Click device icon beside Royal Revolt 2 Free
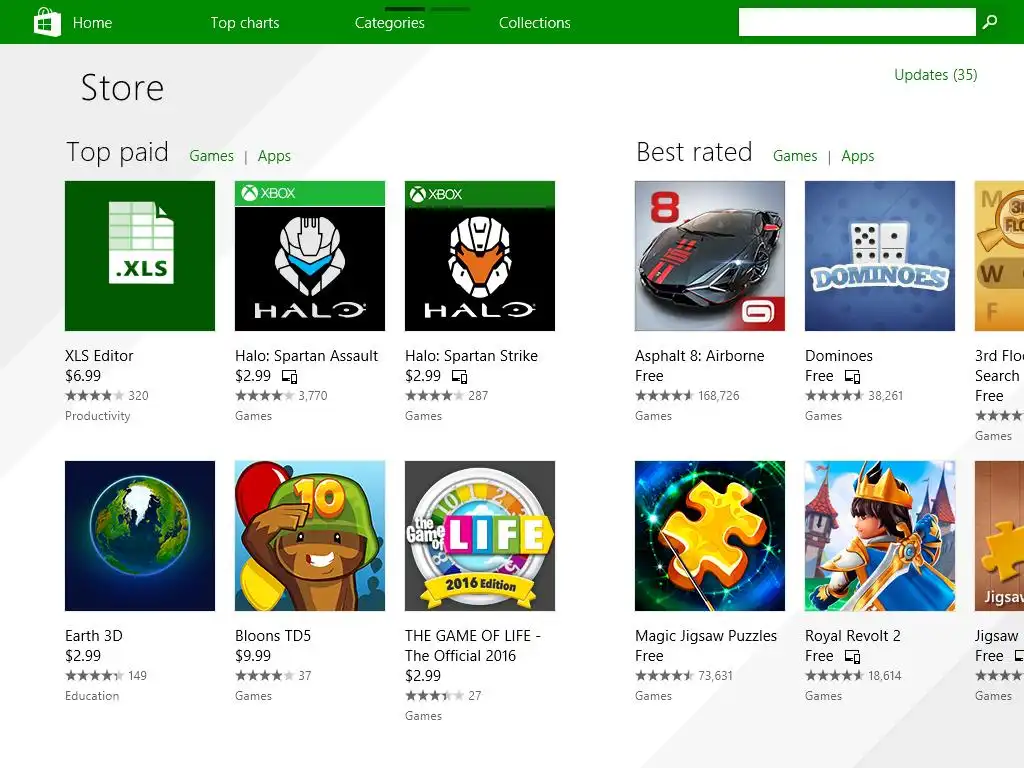Image resolution: width=1024 pixels, height=768 pixels. coord(852,656)
